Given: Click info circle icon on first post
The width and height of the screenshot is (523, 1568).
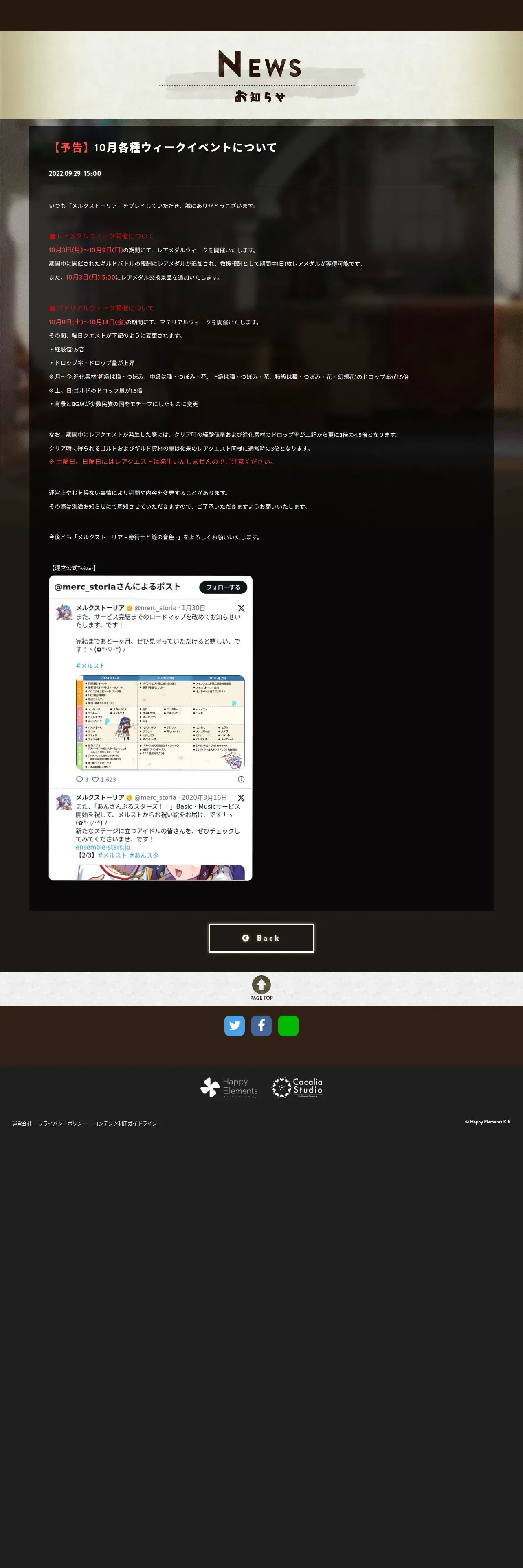Looking at the screenshot, I should (x=241, y=779).
